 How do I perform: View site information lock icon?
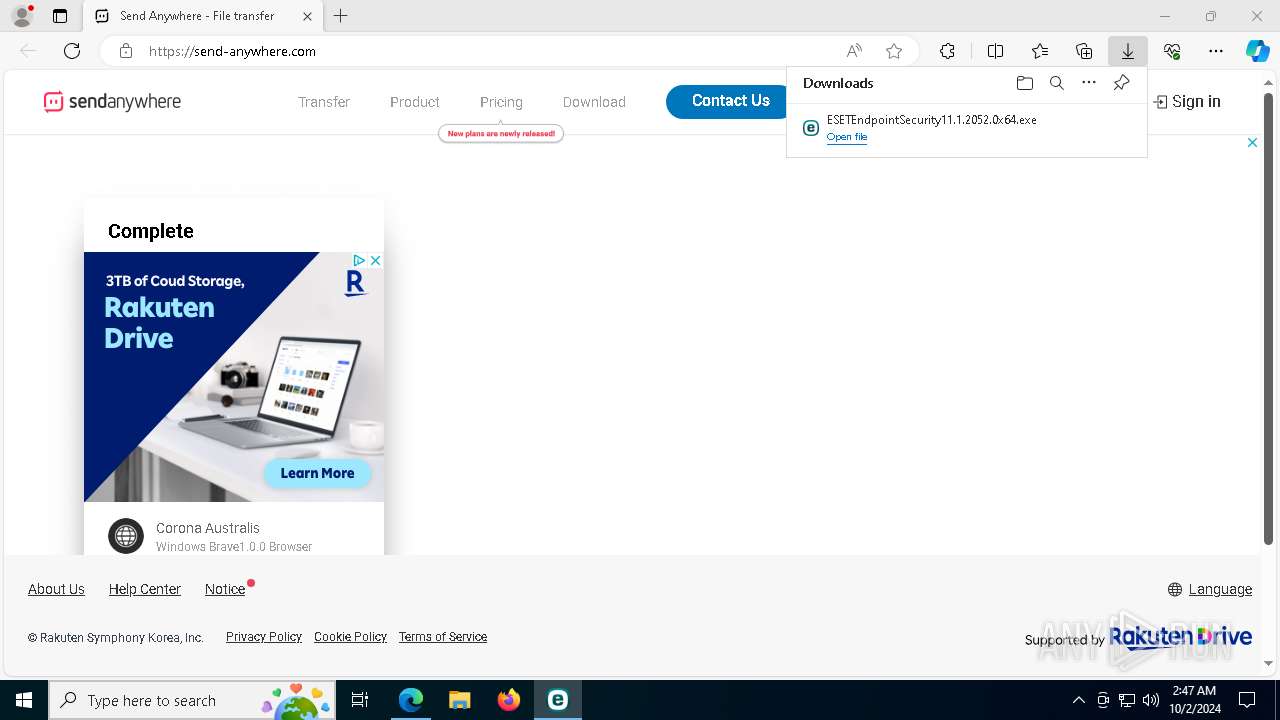(x=126, y=51)
